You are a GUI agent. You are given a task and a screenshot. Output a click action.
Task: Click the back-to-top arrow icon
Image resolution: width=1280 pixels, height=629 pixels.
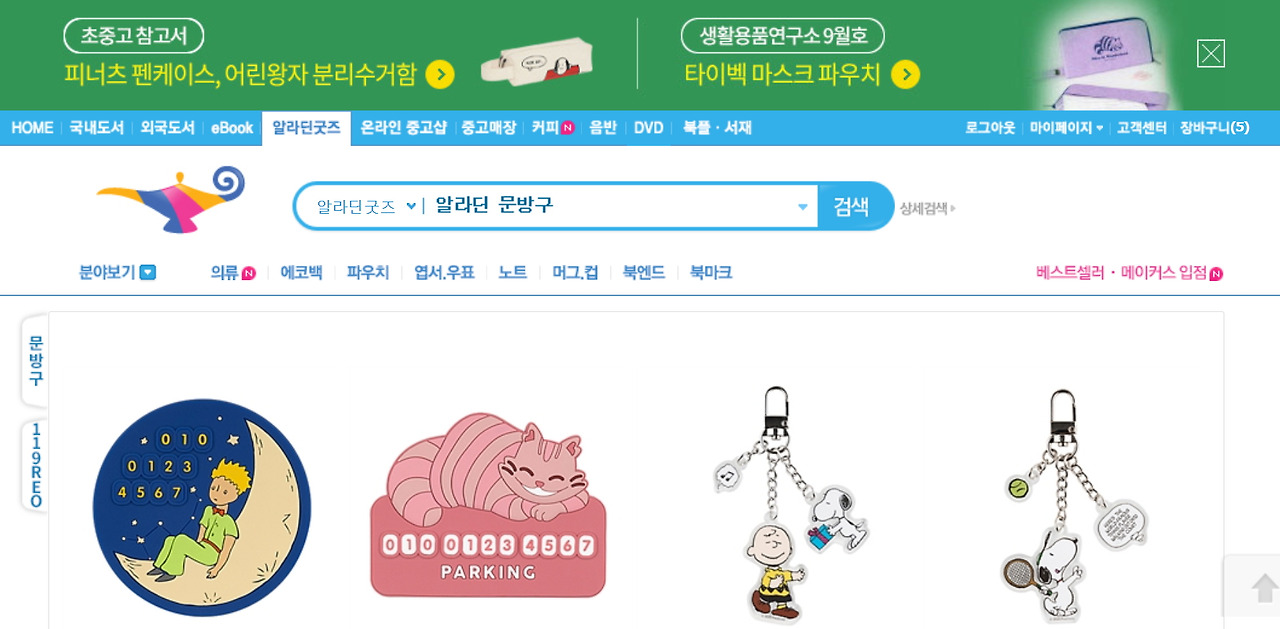point(1264,588)
